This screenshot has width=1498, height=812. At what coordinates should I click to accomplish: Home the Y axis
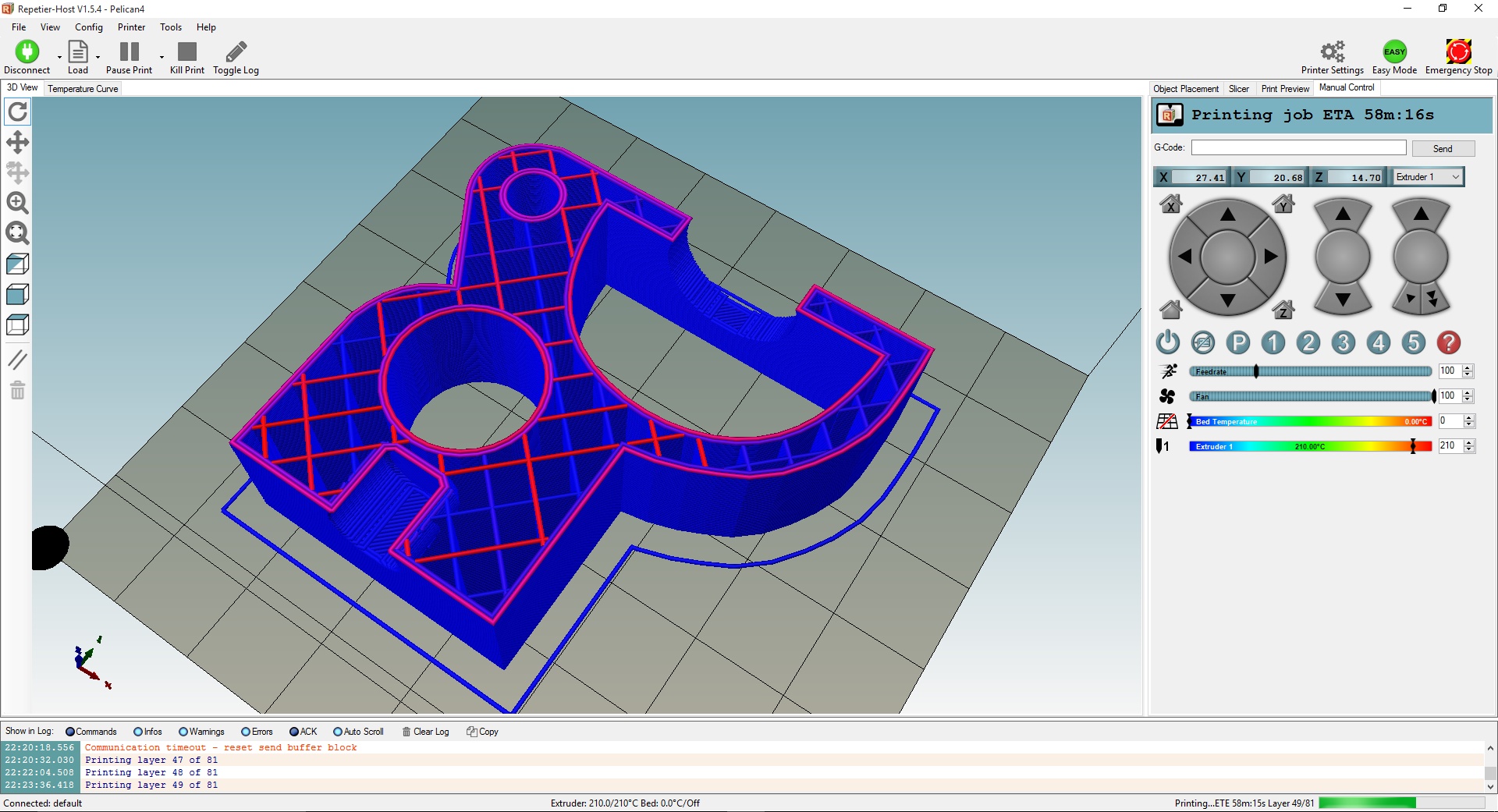[x=1283, y=204]
